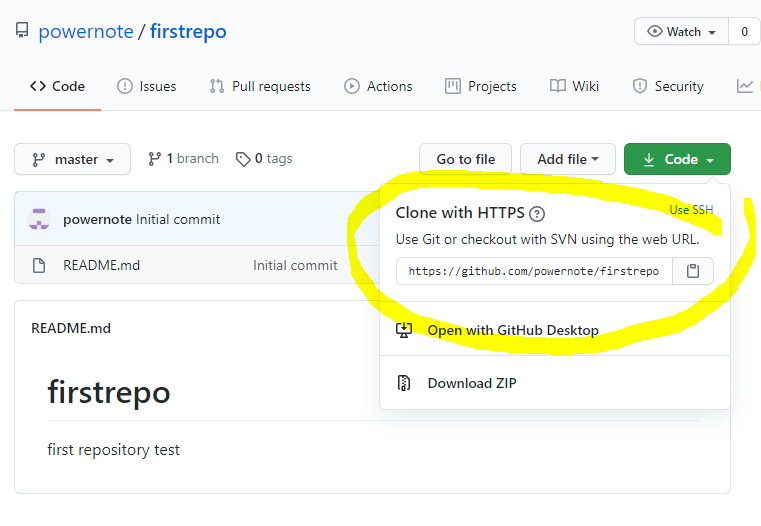The image size is (761, 526).
Task: Click the file icon next to README.md
Action: tap(39, 265)
